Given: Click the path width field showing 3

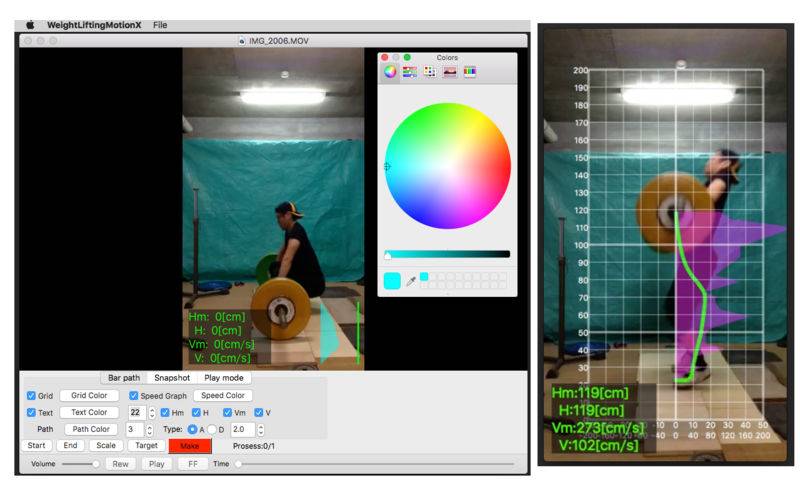Looking at the screenshot, I should coord(135,429).
